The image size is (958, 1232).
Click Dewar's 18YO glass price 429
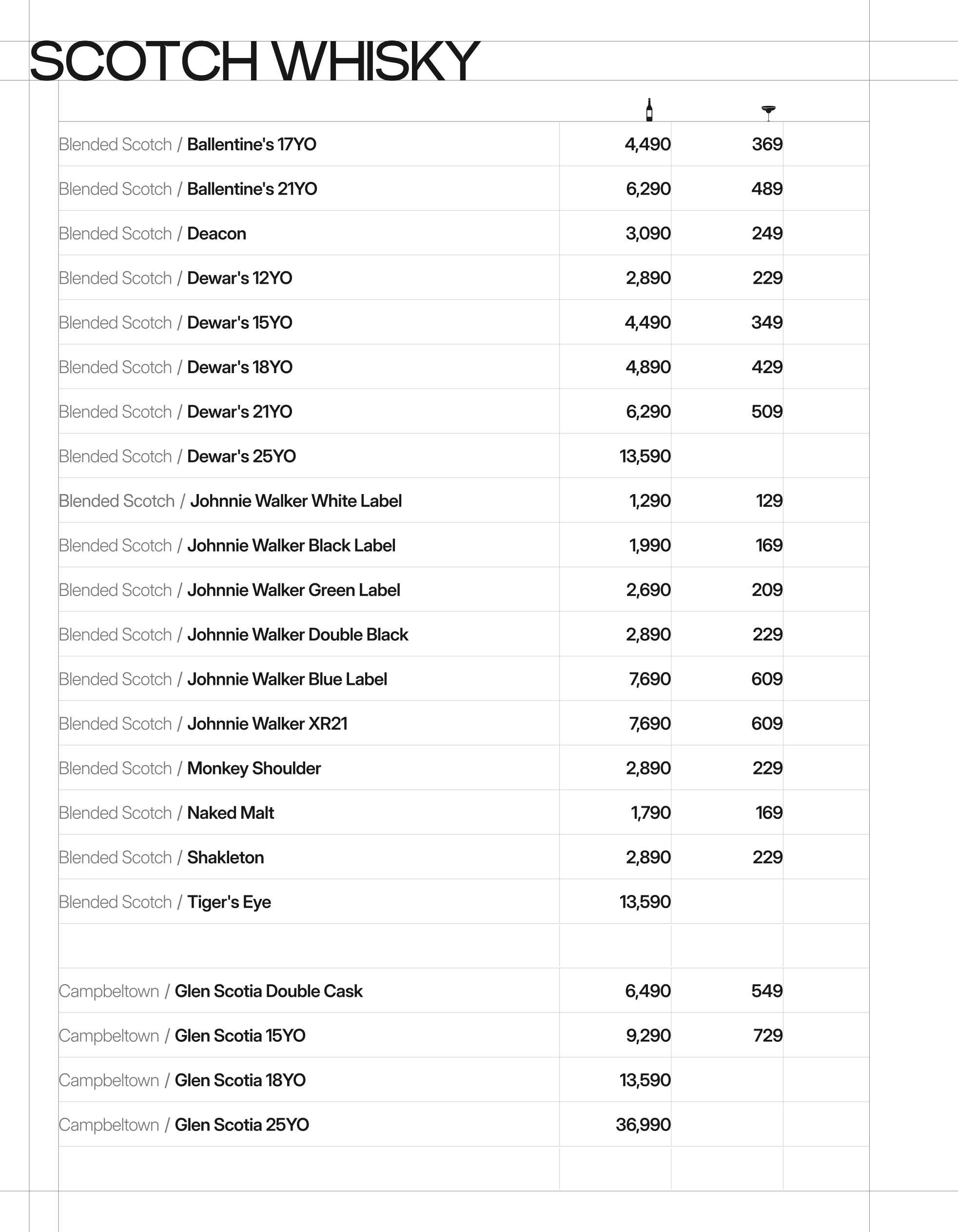tap(766, 367)
